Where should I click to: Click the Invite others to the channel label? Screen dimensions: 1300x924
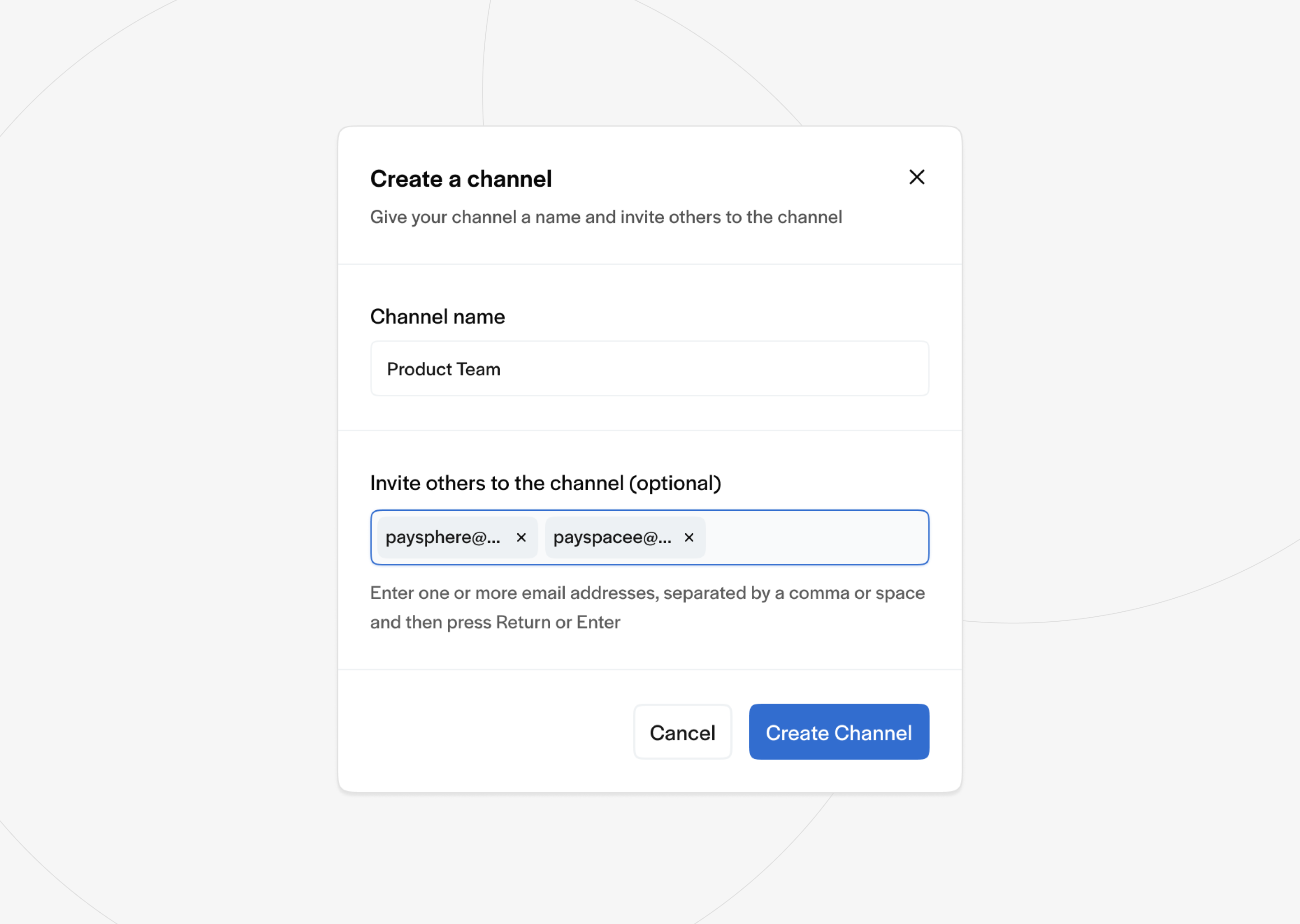point(546,483)
